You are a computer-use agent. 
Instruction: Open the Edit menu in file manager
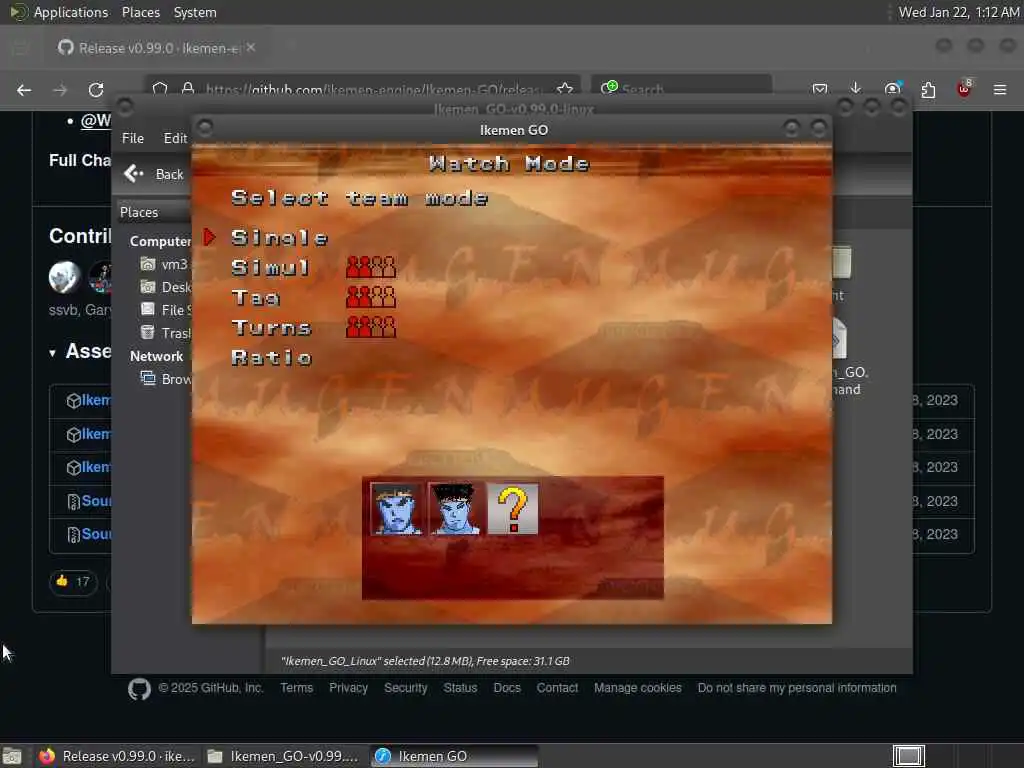pos(175,138)
